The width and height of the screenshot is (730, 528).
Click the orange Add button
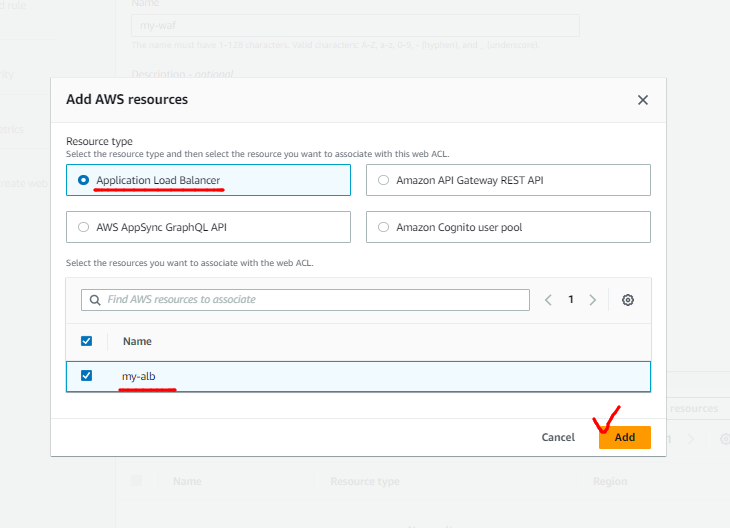tap(624, 437)
